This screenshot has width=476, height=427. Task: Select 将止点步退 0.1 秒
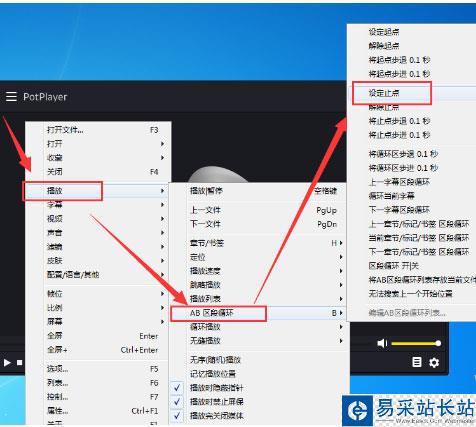coord(412,121)
